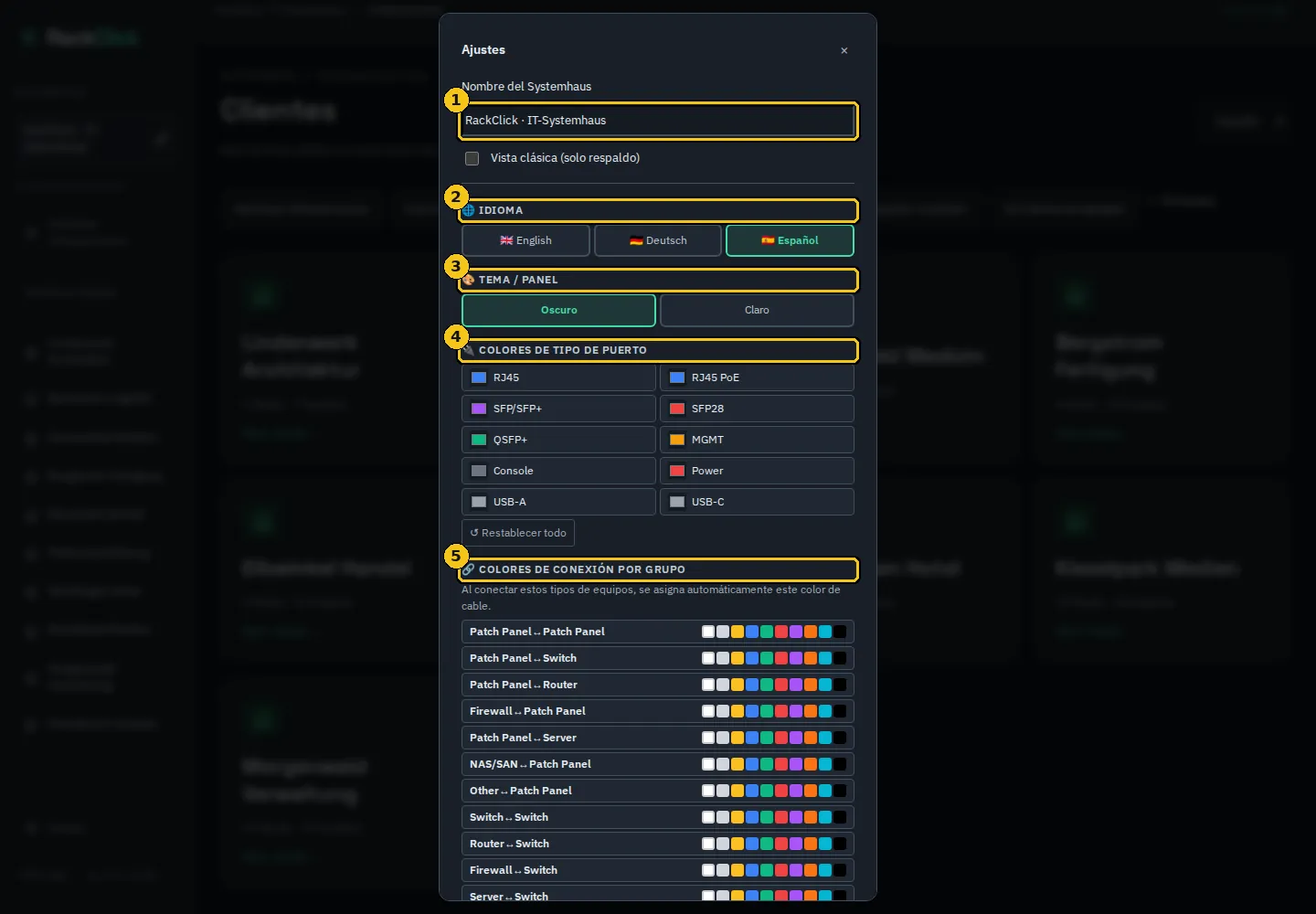
Task: Select the Español language button
Action: 790,240
